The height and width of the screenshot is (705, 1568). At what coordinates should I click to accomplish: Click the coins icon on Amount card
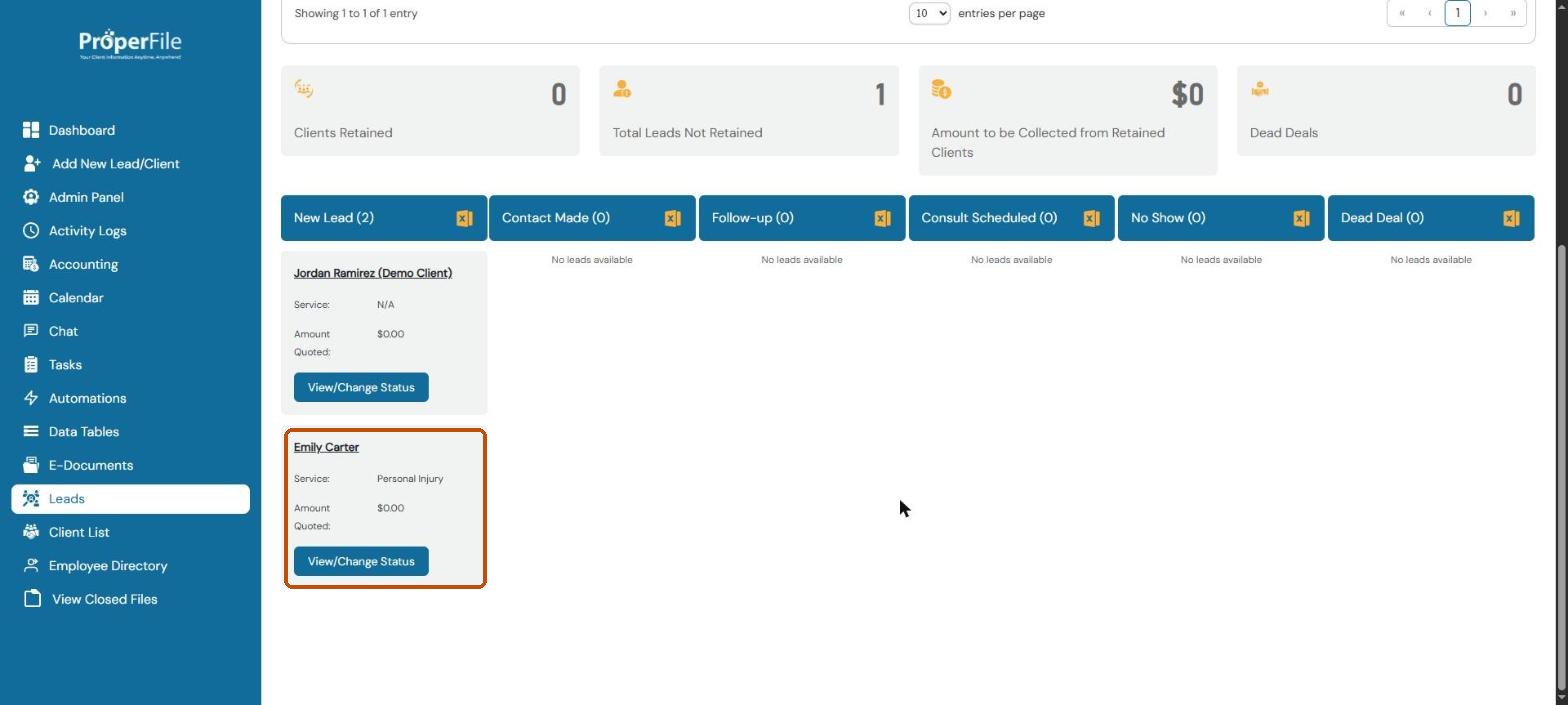(941, 89)
